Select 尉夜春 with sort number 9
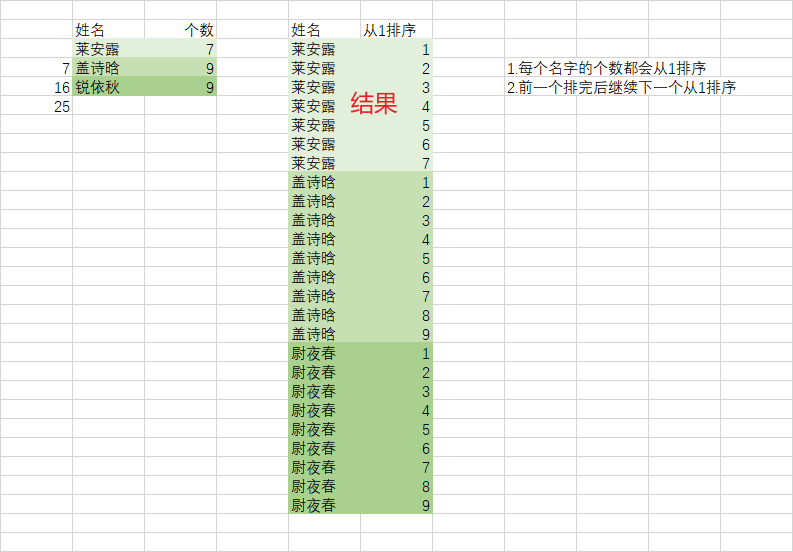Viewport: 793px width, 552px height. tap(324, 504)
